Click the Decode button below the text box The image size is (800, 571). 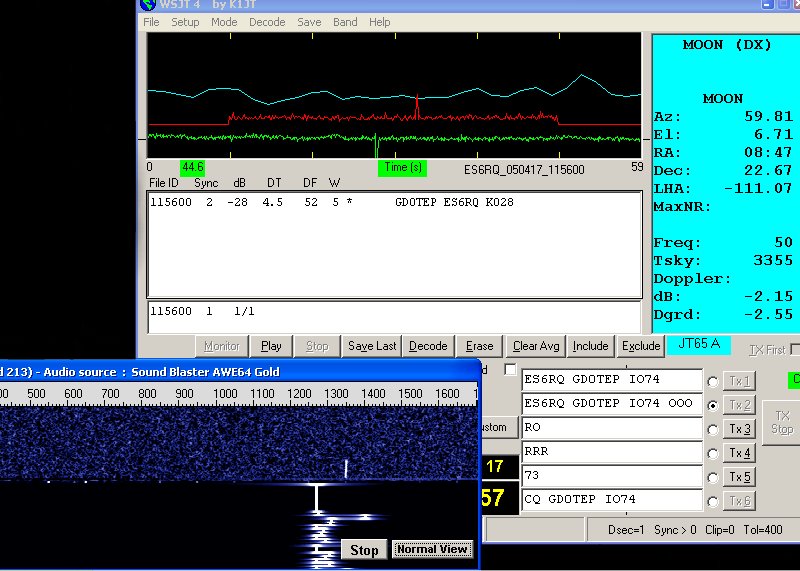(x=428, y=346)
